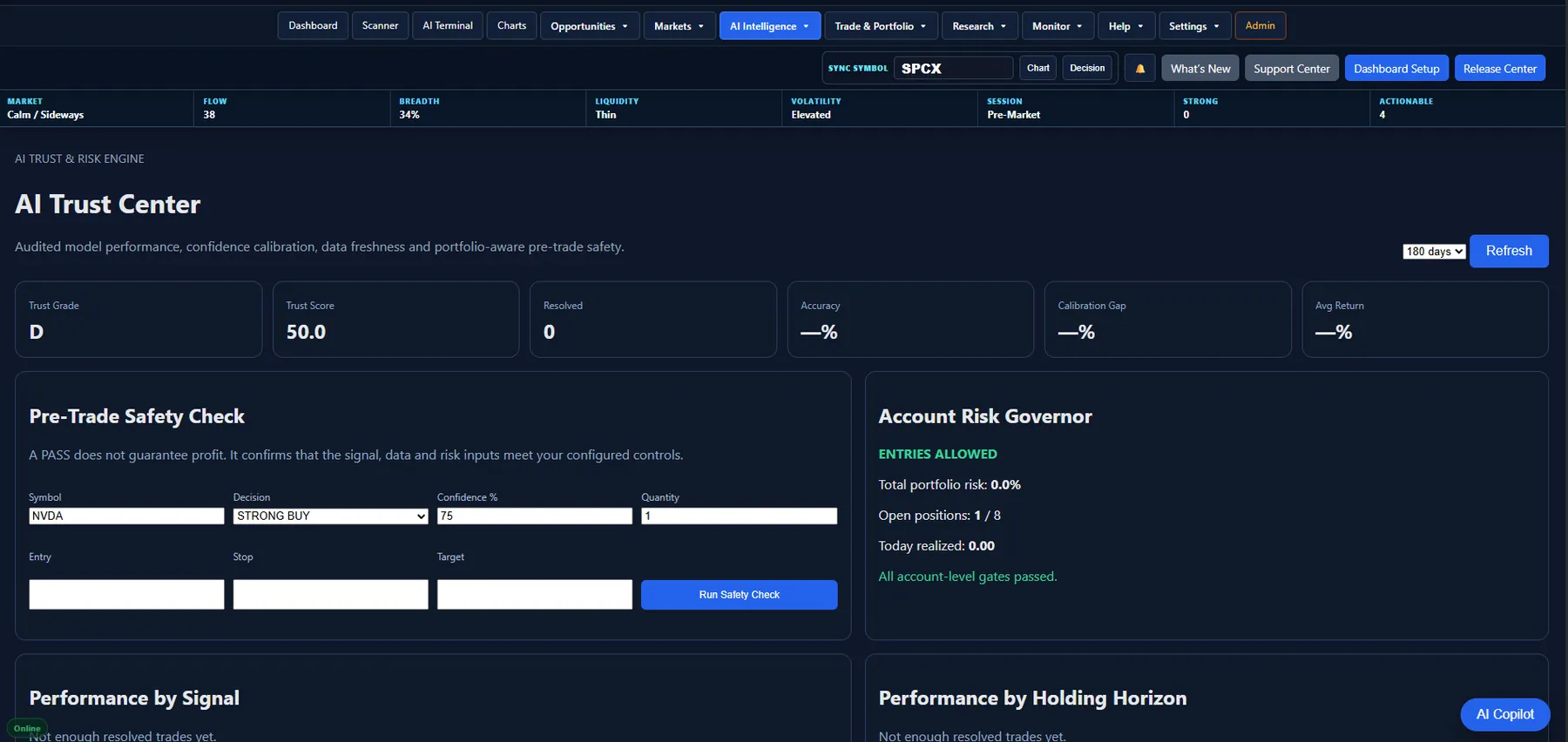Expand the Trade & Portfolio menu
Screen dimensions: 1568x742
(x=881, y=26)
